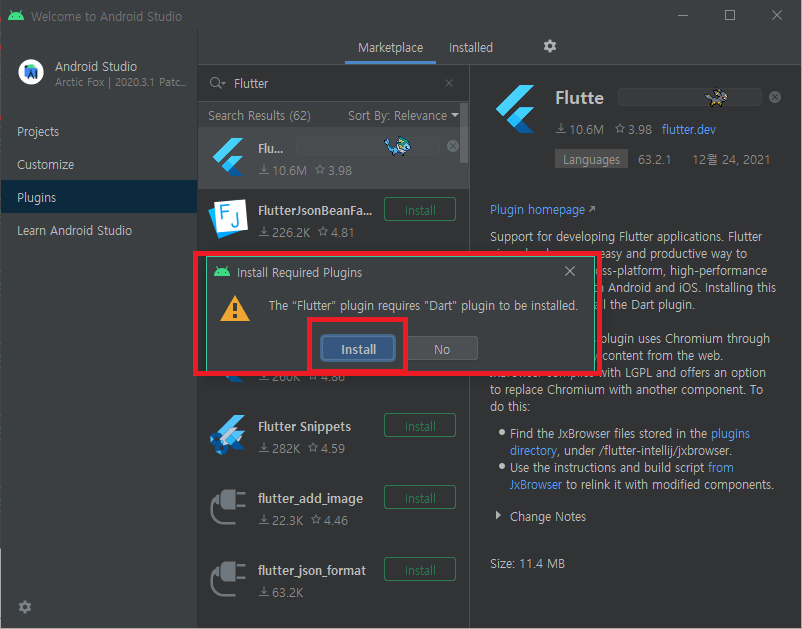
Task: Expand the Change Notes section
Action: point(498,515)
